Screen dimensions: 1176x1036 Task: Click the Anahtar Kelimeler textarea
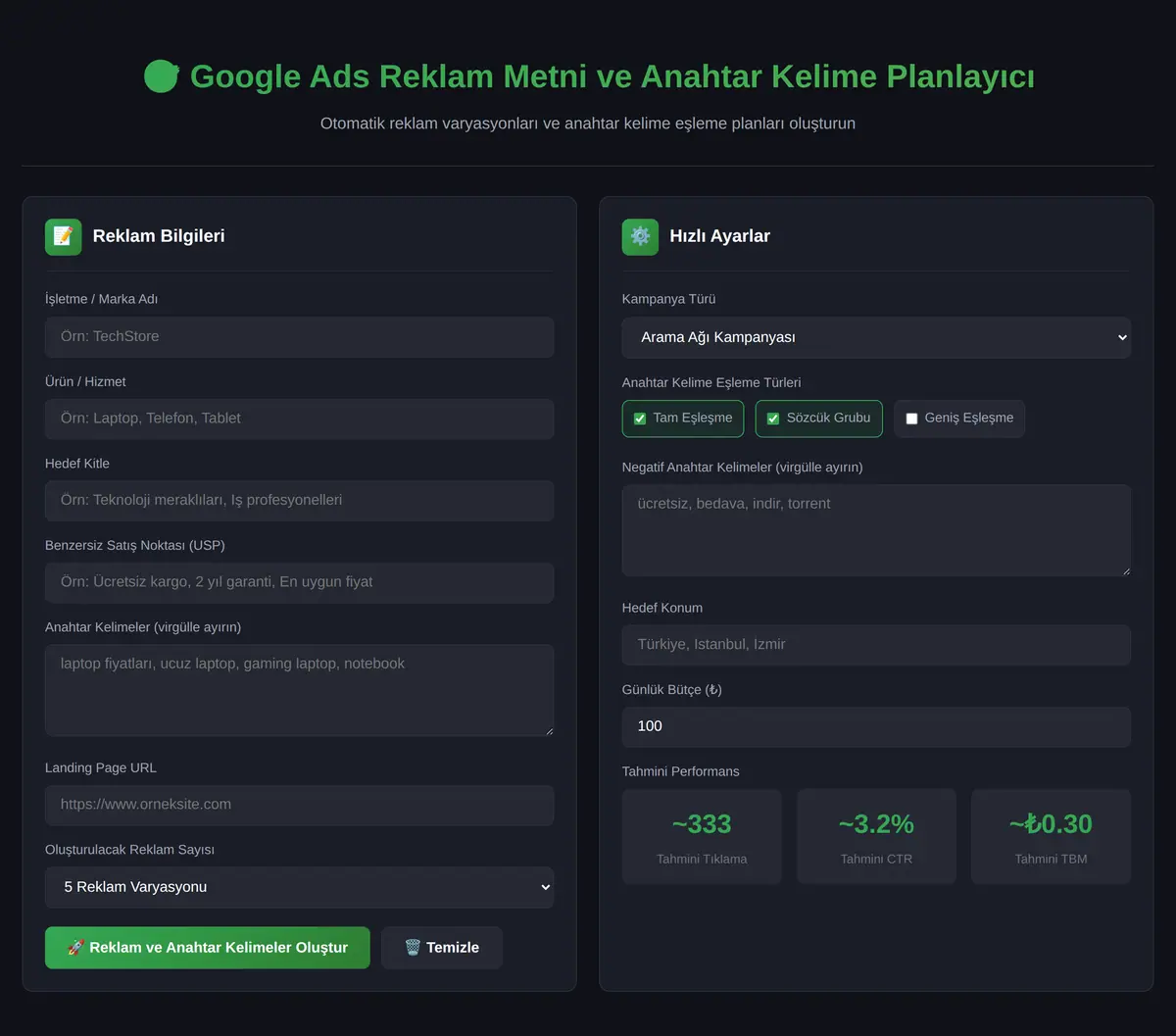(299, 690)
